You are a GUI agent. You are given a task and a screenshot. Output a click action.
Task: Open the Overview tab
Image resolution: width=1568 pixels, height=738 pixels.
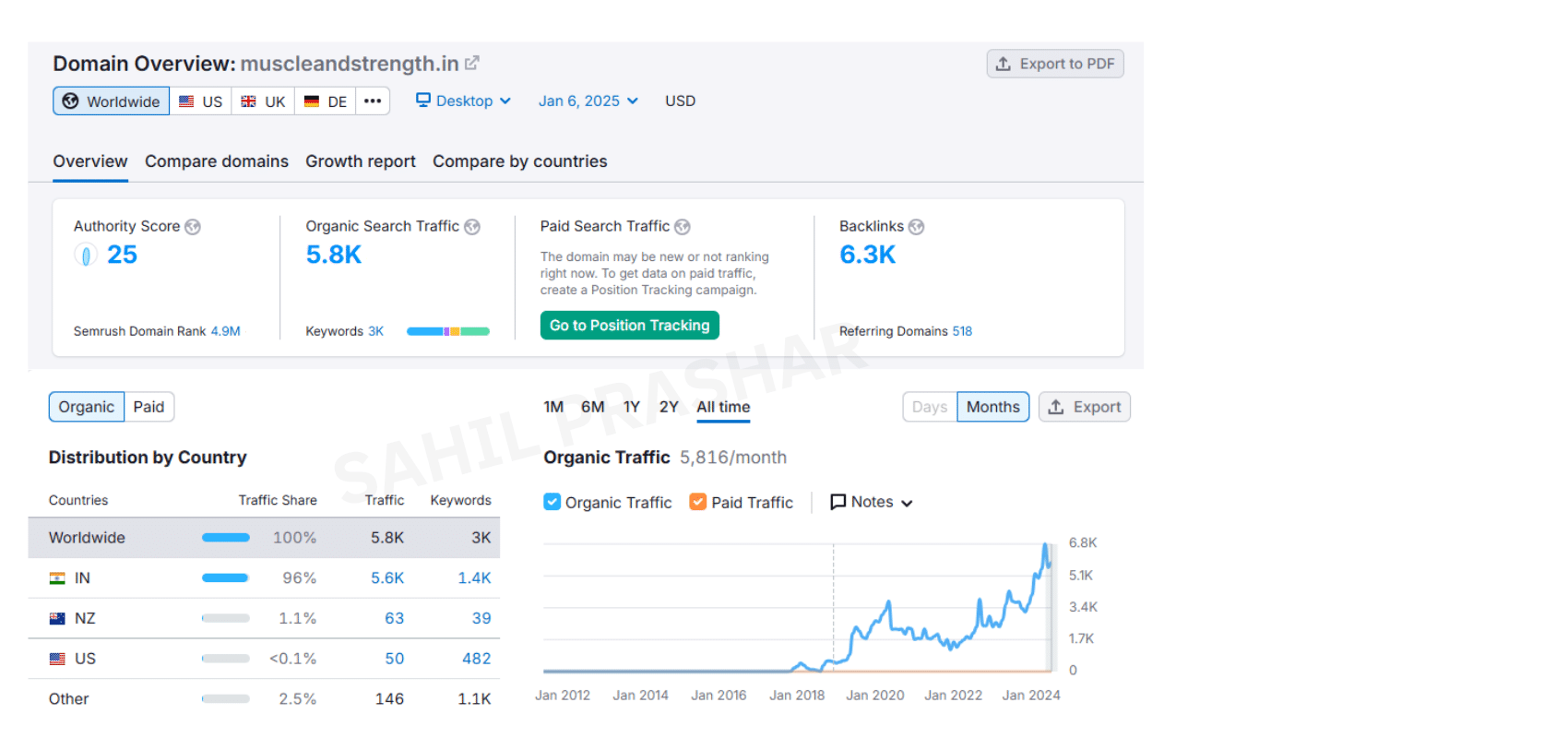[90, 161]
